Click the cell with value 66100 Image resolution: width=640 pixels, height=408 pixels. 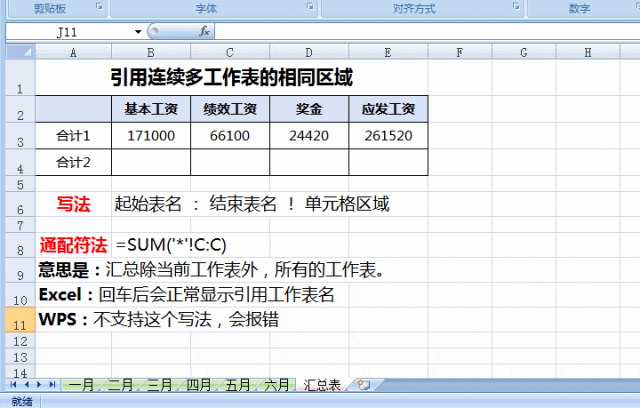coord(230,136)
